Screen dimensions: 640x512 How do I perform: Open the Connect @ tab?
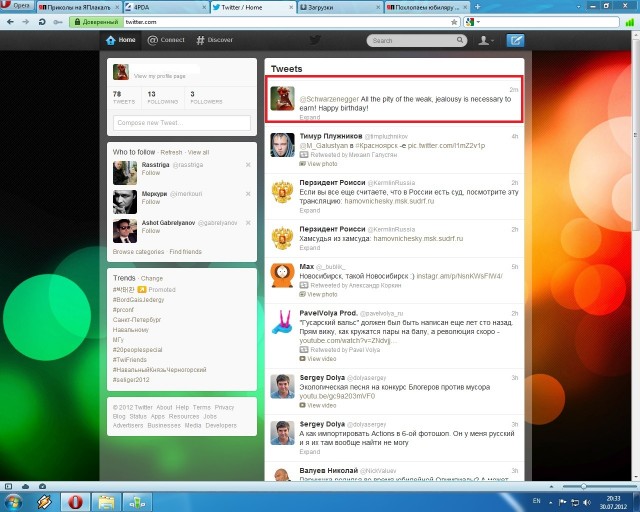pyautogui.click(x=166, y=40)
